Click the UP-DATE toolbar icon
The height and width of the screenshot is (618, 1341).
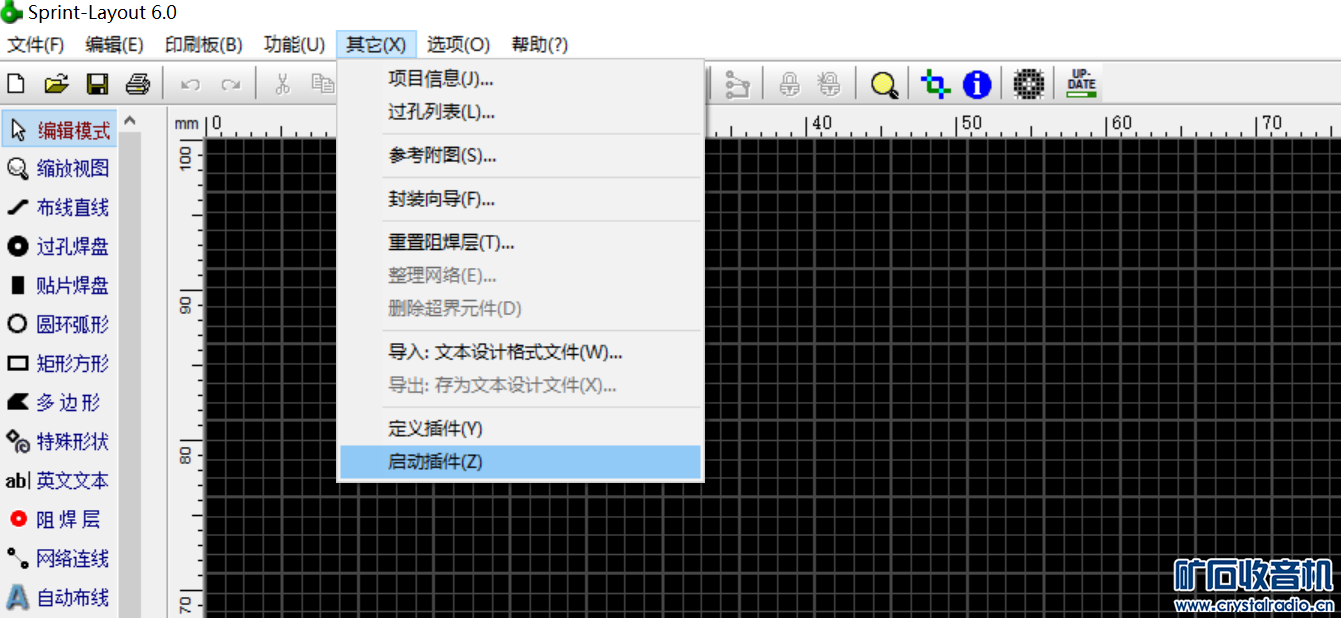(1082, 84)
